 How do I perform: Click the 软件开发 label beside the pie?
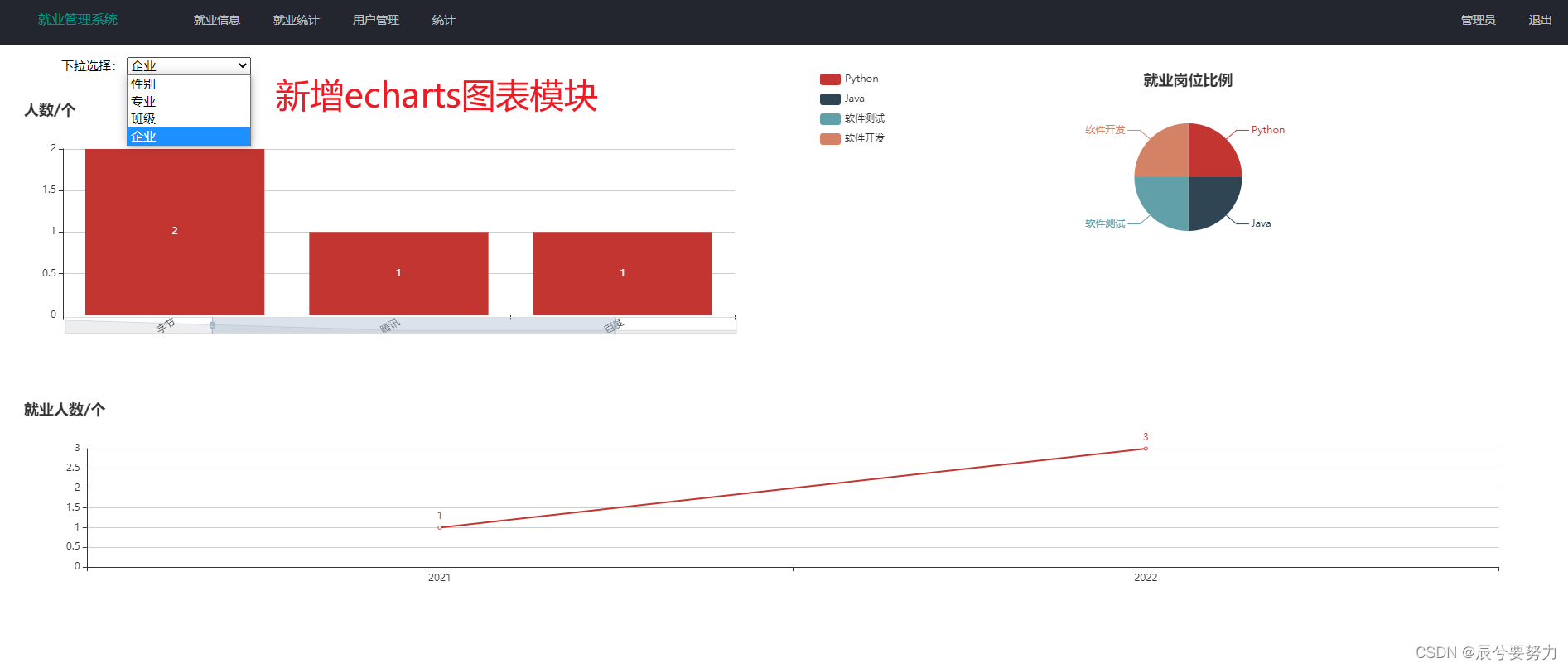pyautogui.click(x=1105, y=130)
